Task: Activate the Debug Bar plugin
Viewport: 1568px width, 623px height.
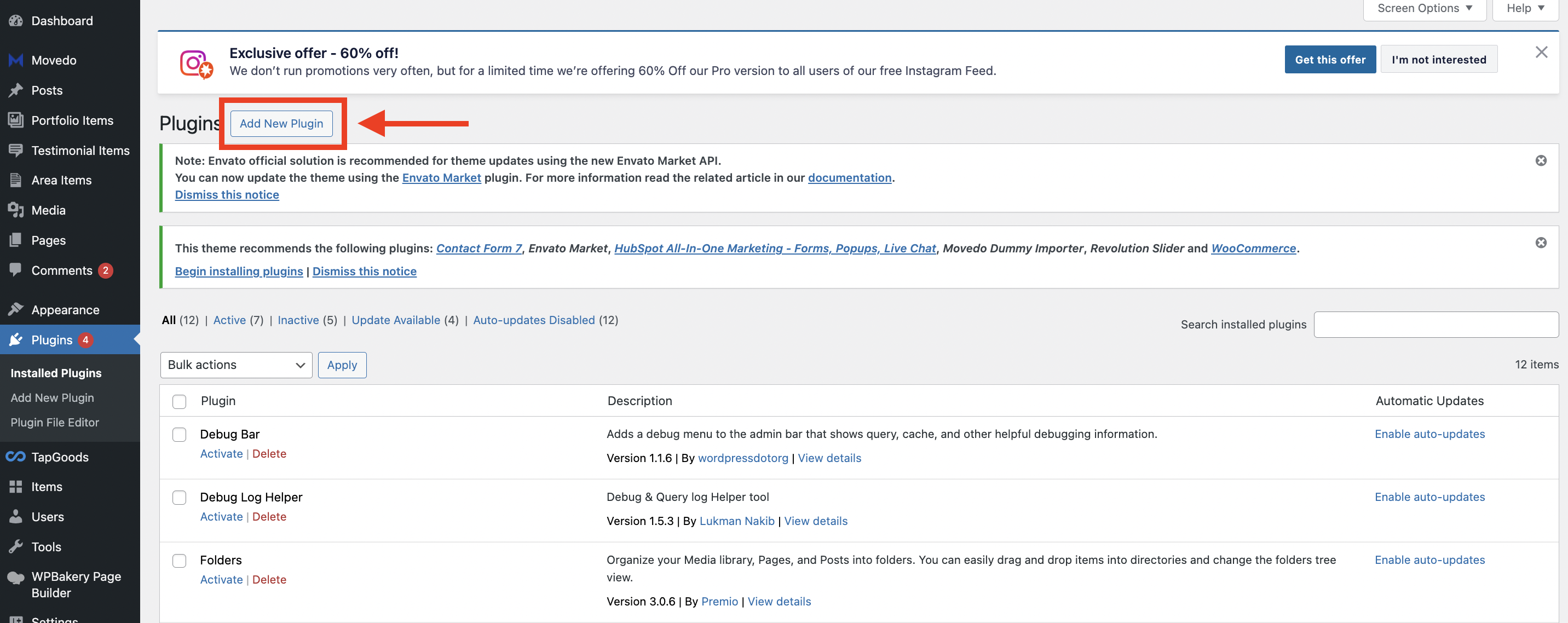Action: point(222,454)
